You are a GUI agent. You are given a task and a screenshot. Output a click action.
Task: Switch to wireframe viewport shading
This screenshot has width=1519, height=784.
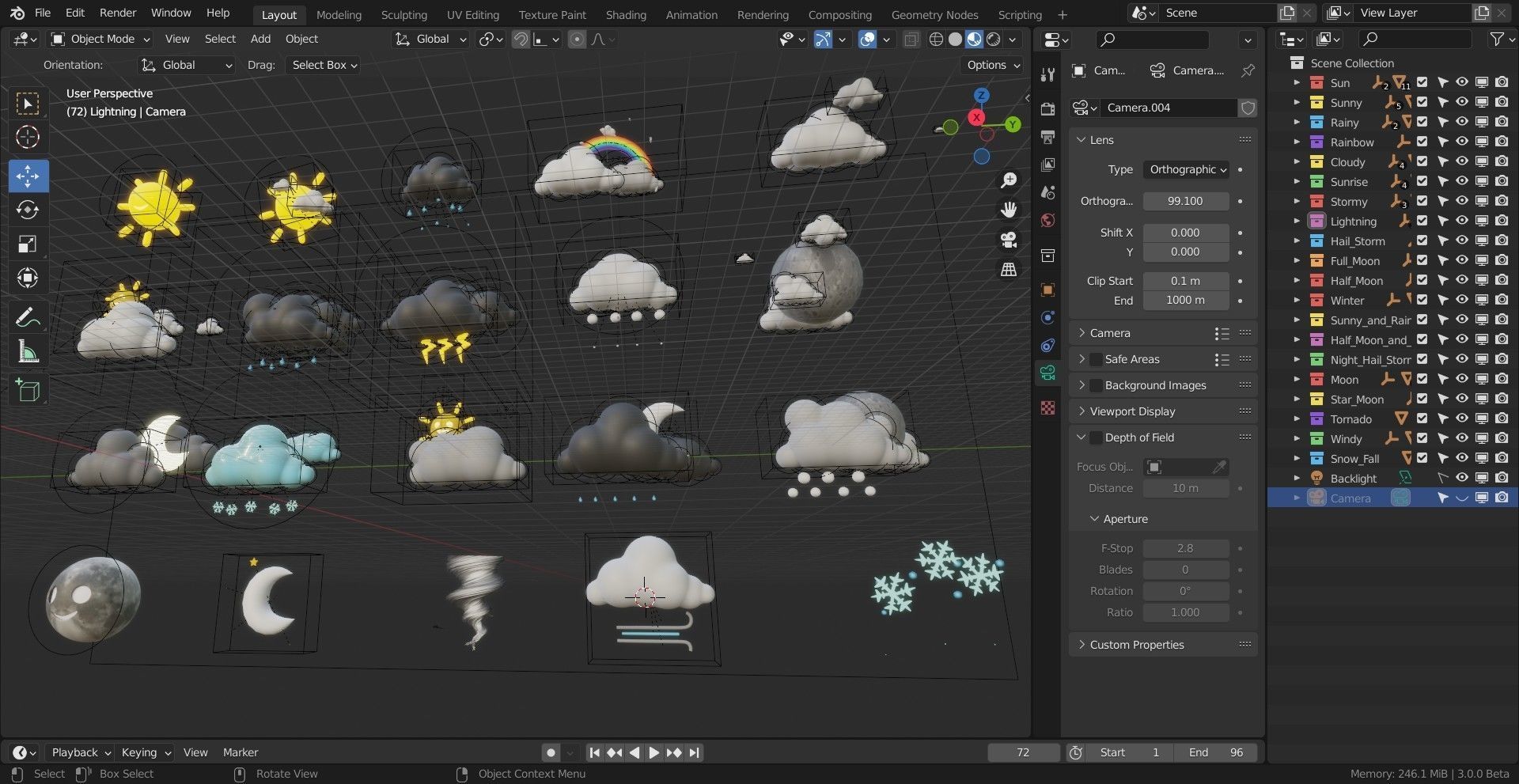[937, 40]
